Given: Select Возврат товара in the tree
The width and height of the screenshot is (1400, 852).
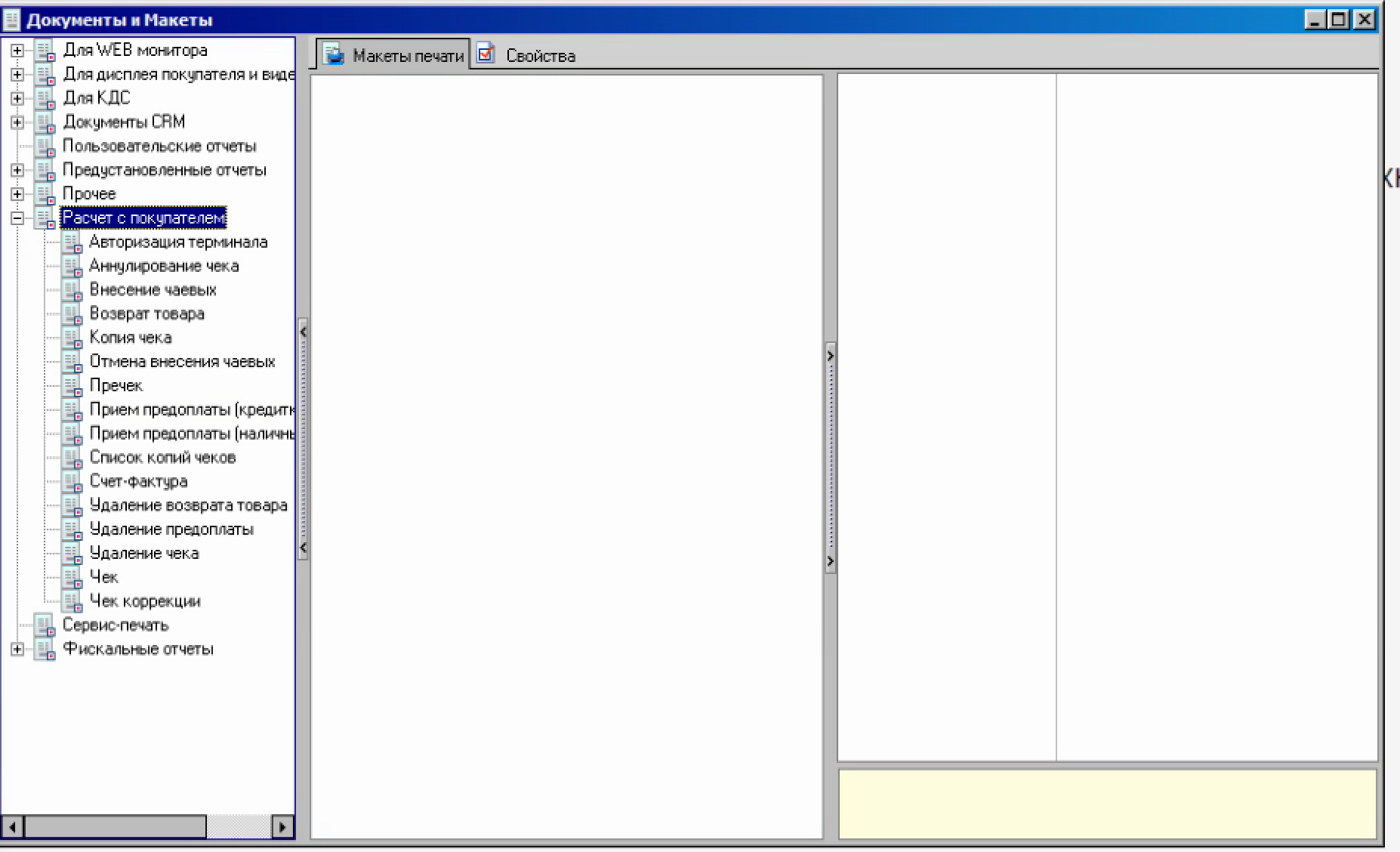Looking at the screenshot, I should coord(146,314).
